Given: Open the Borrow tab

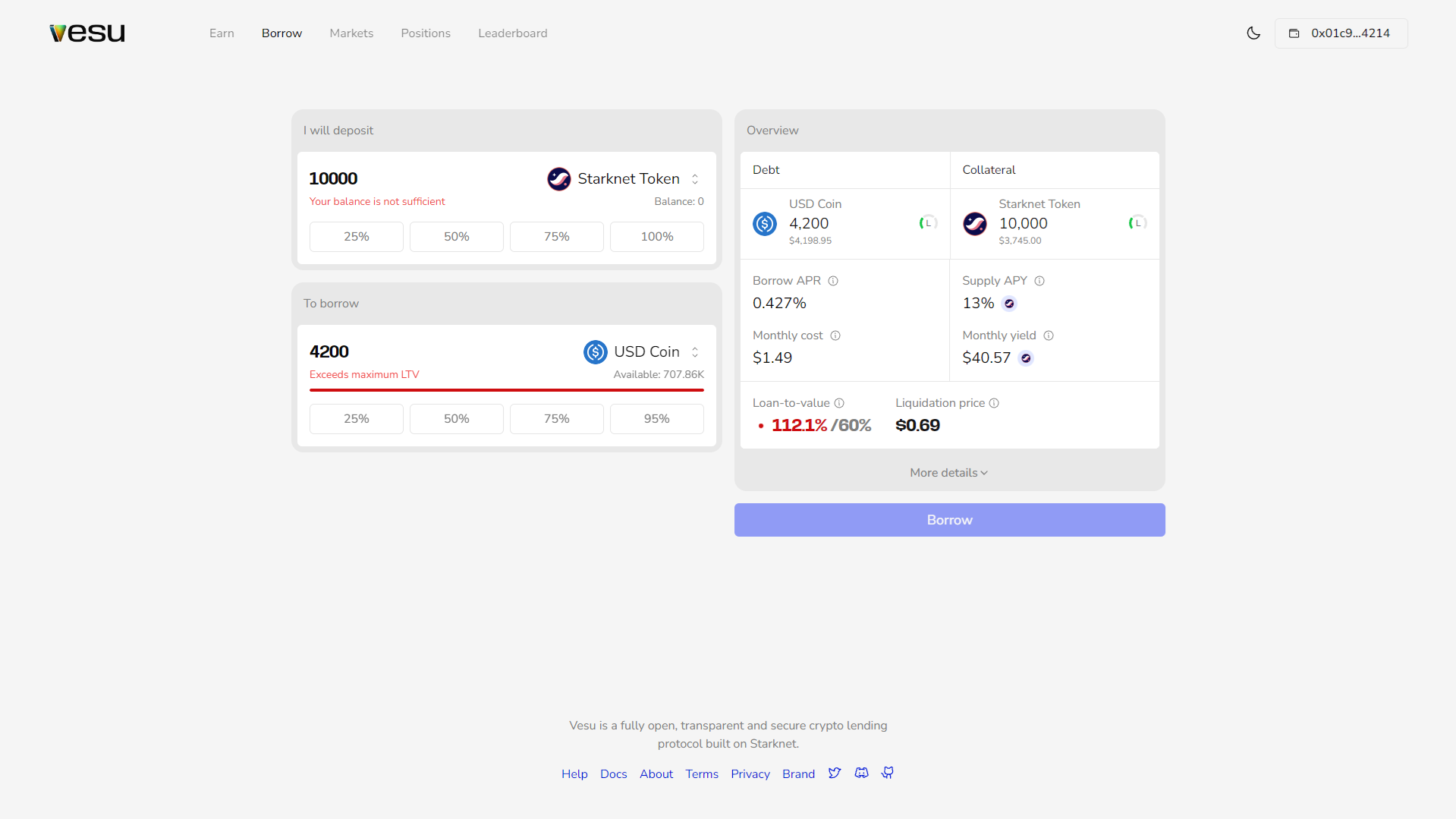Looking at the screenshot, I should point(281,33).
